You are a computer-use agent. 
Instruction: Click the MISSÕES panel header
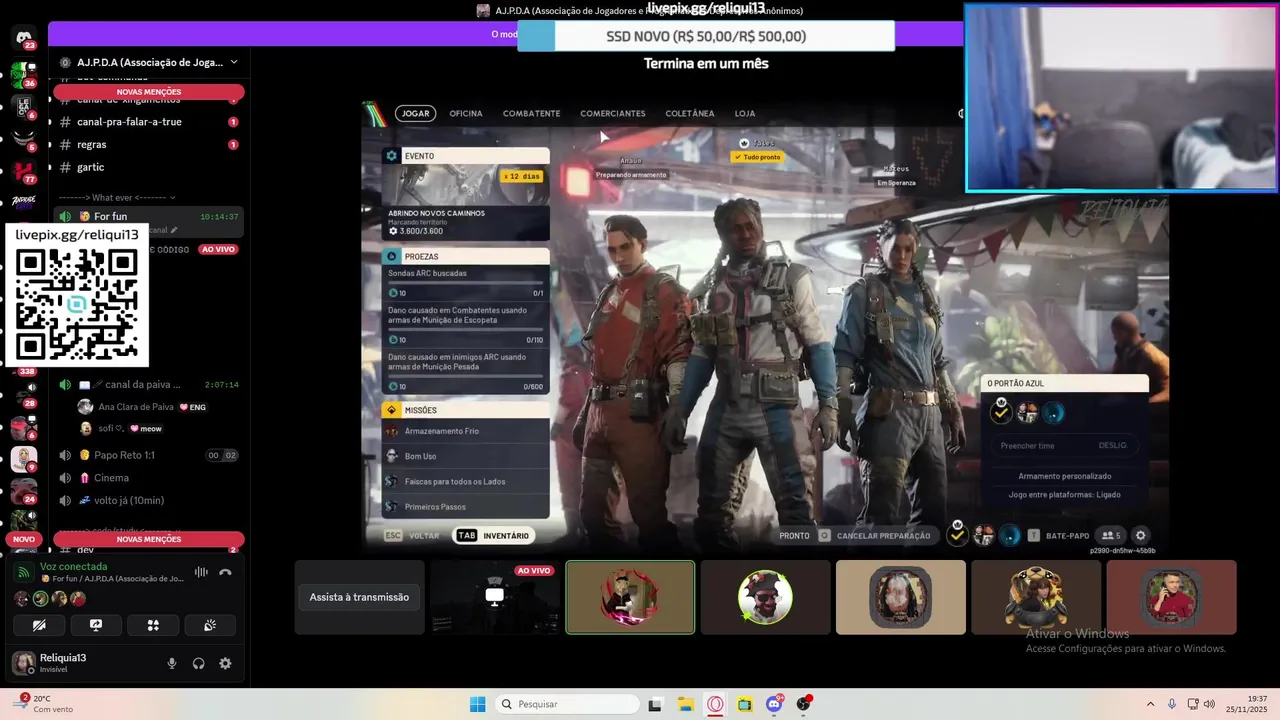point(465,410)
